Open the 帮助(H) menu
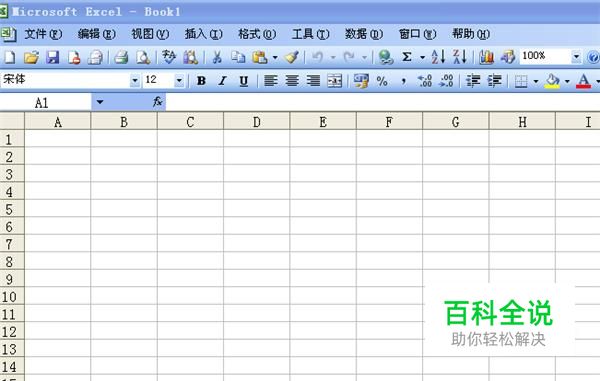This screenshot has height=381, width=600. 471,34
